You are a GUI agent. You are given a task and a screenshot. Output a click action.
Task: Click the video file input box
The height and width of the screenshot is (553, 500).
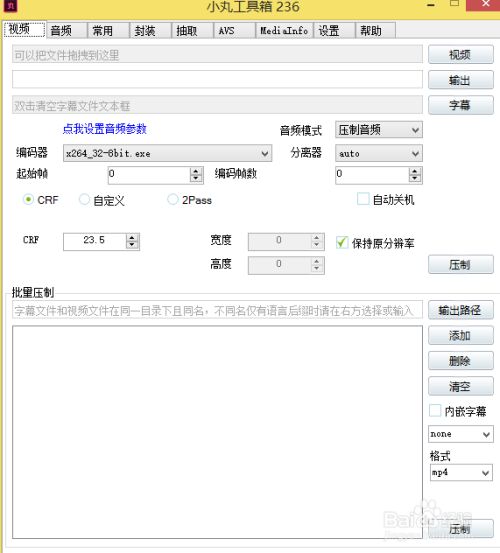217,54
